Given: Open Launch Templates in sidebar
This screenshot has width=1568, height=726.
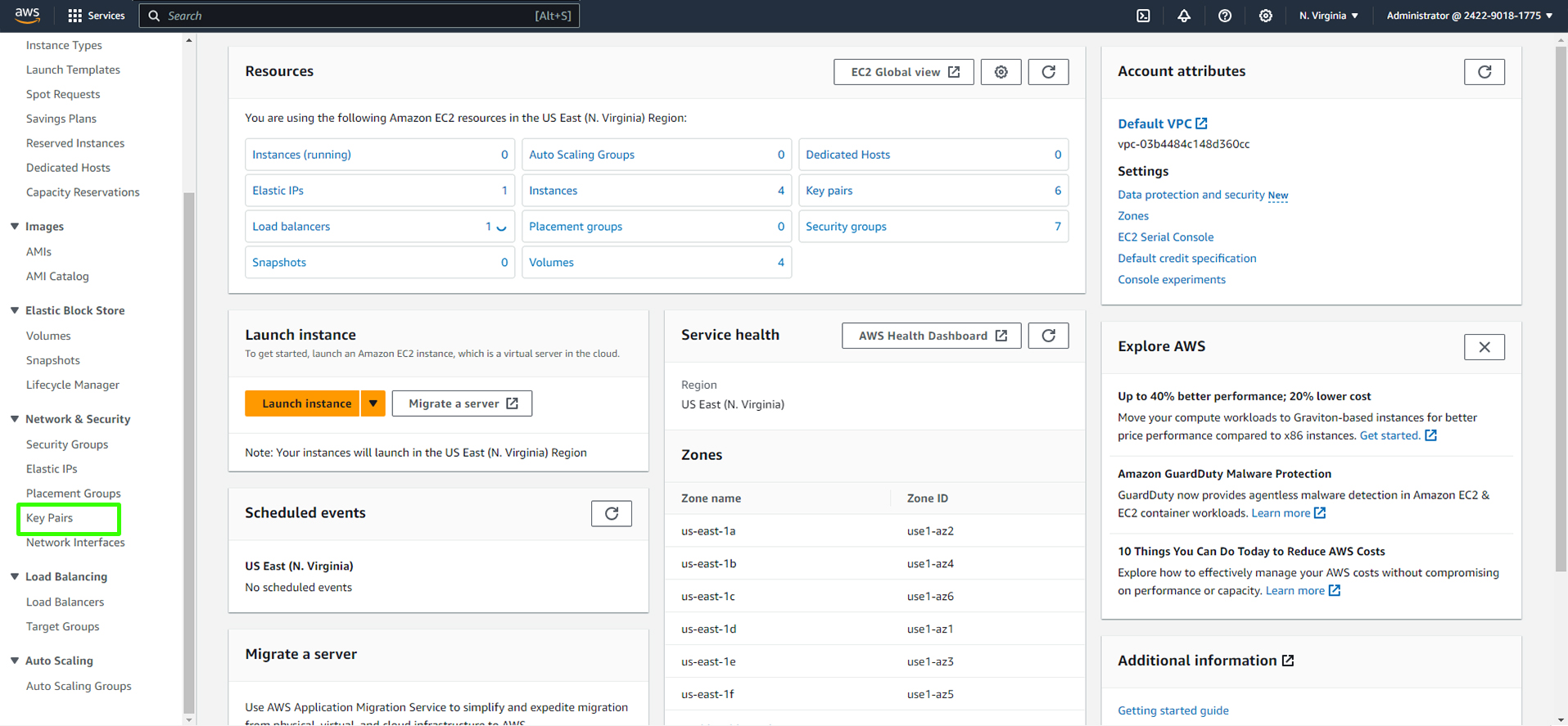Looking at the screenshot, I should click(x=73, y=70).
